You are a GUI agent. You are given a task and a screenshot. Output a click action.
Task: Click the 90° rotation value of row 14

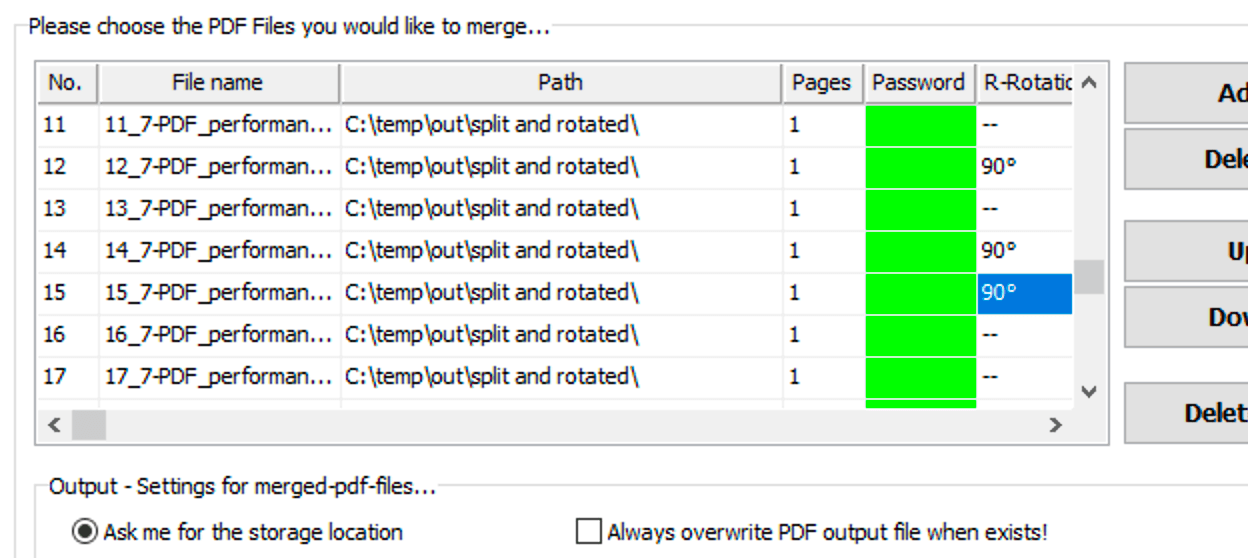[999, 251]
